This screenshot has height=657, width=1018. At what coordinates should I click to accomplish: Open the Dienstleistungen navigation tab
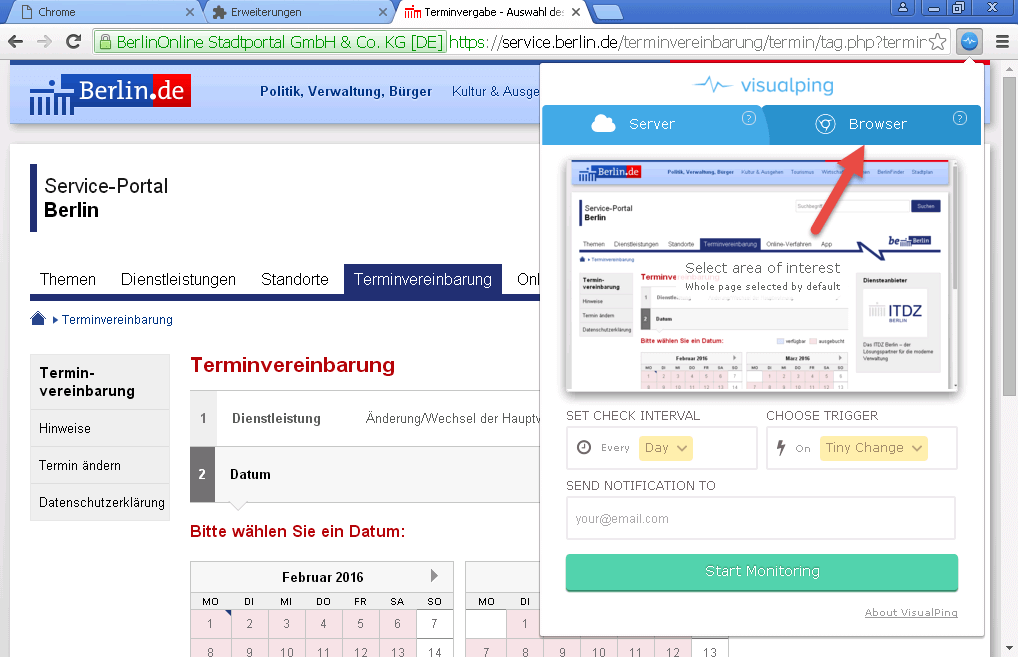(x=178, y=279)
